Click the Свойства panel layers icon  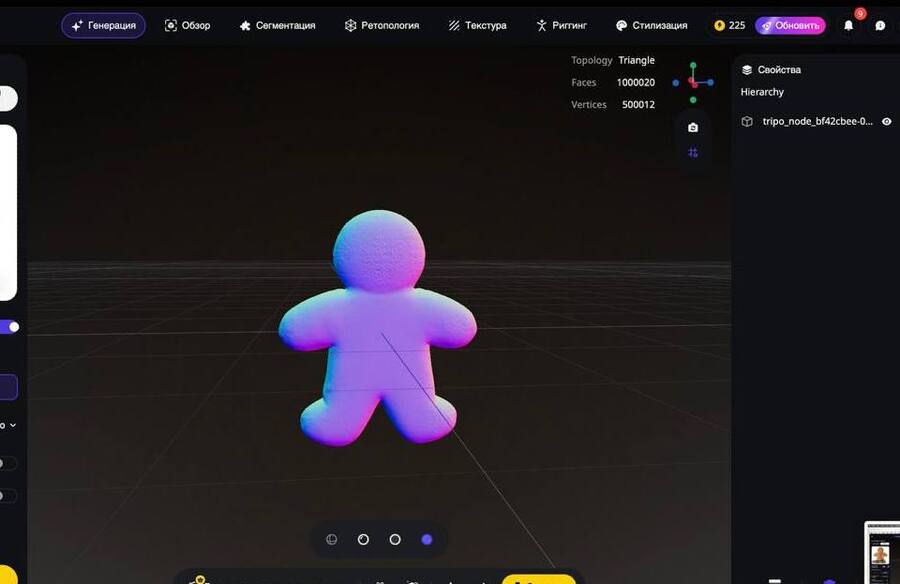[747, 70]
